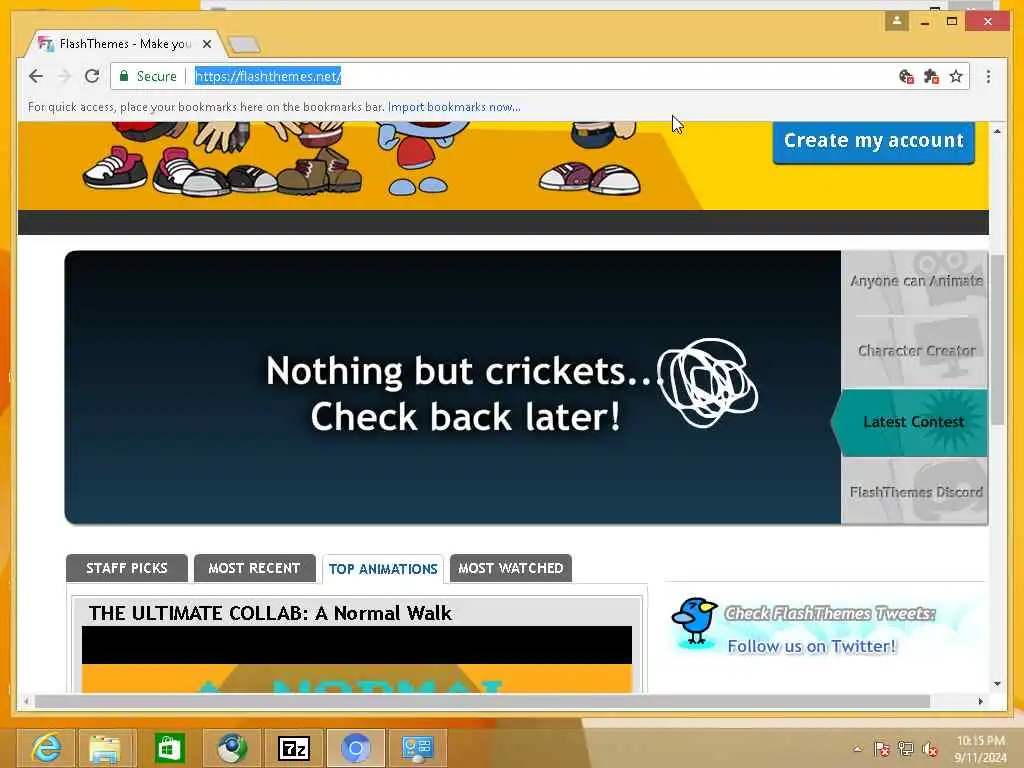Open the Chrome three-dot menu
The height and width of the screenshot is (768, 1024).
pyautogui.click(x=988, y=76)
